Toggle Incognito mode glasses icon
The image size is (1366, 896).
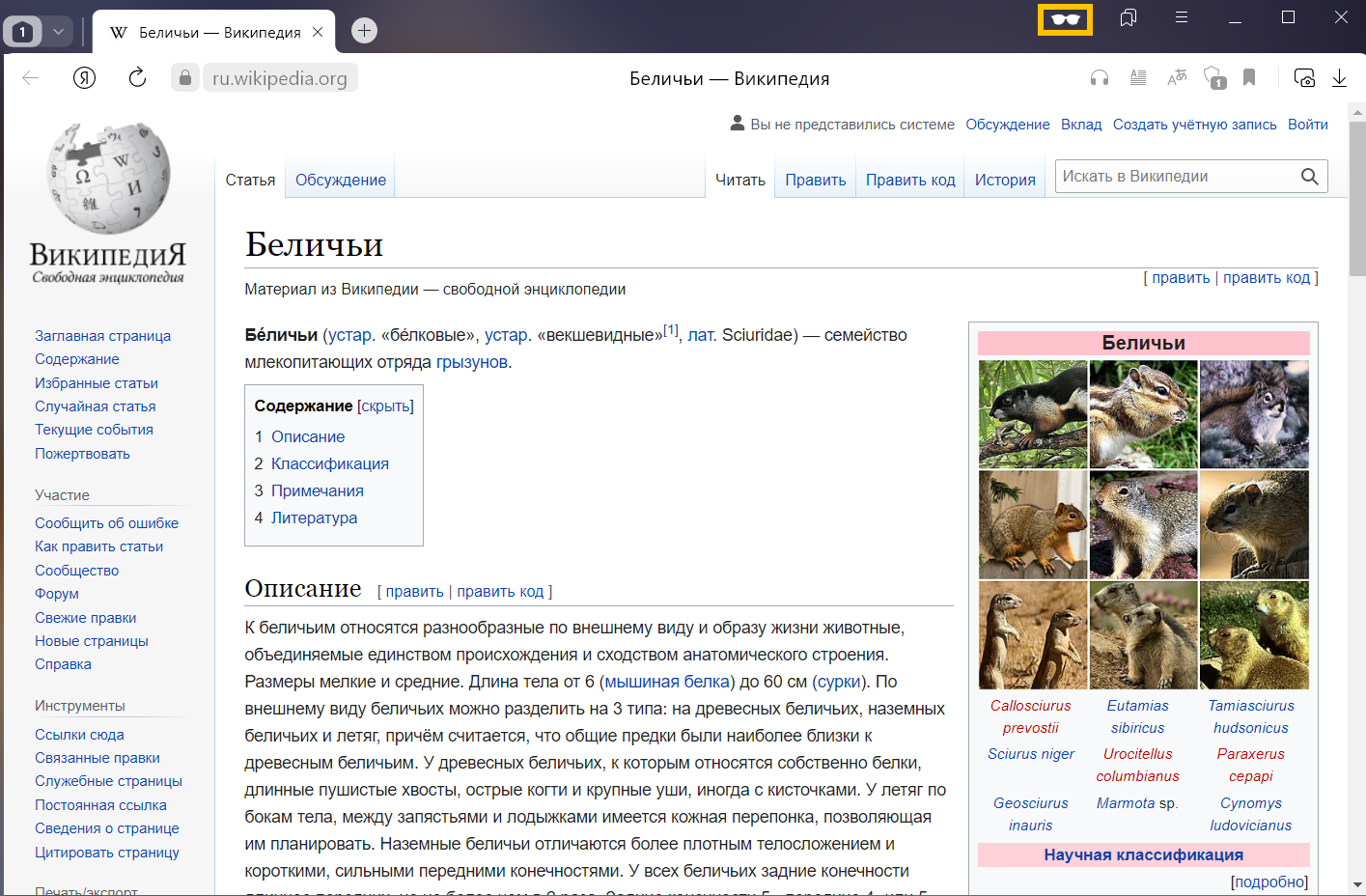coord(1065,19)
